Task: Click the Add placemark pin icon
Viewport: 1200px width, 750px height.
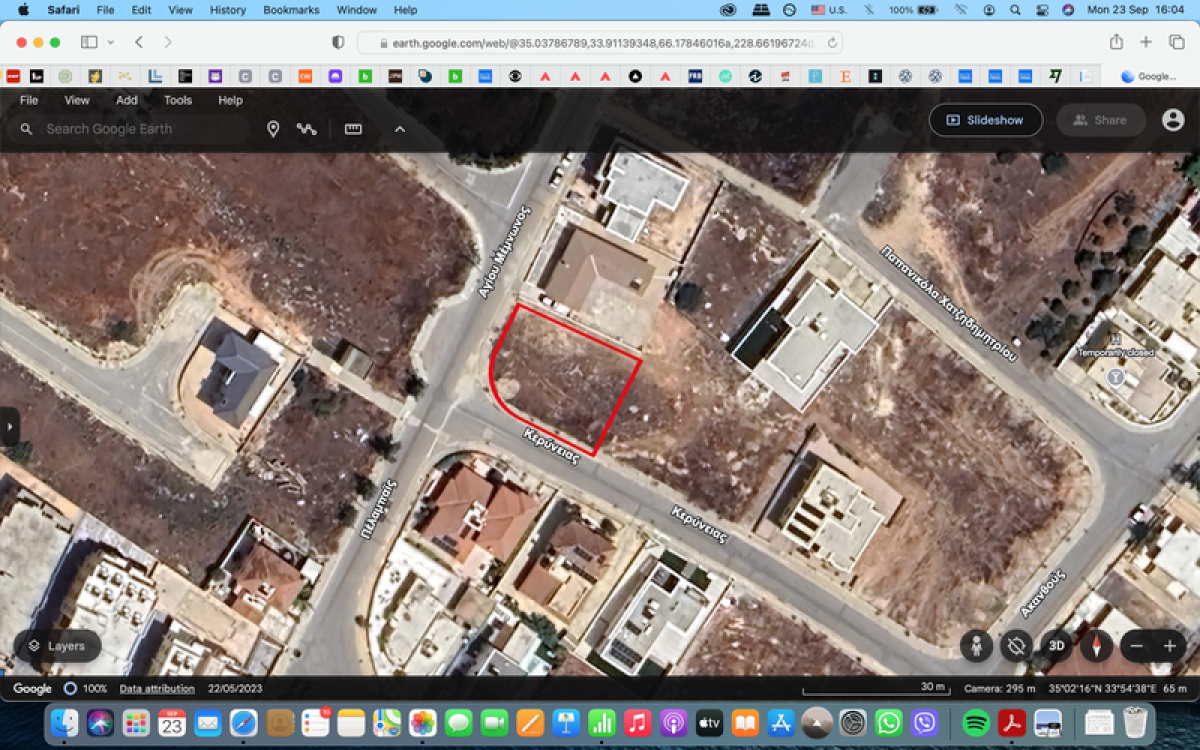Action: 272,129
